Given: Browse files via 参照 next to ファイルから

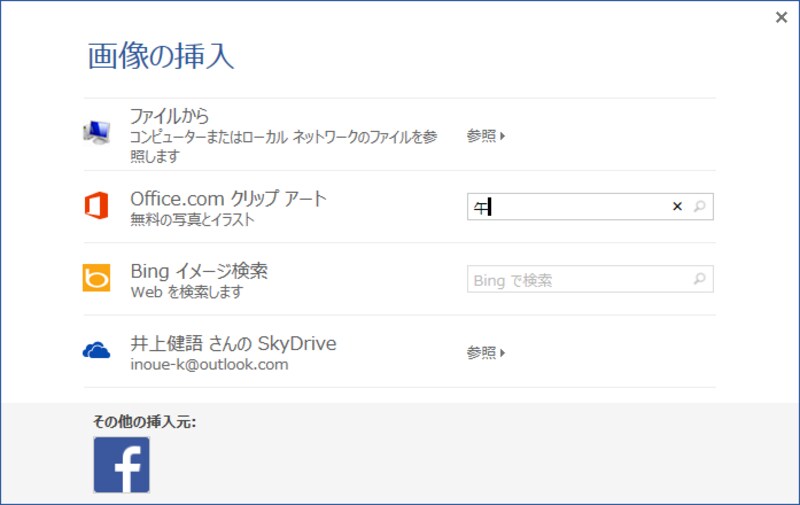Looking at the screenshot, I should coord(486,136).
